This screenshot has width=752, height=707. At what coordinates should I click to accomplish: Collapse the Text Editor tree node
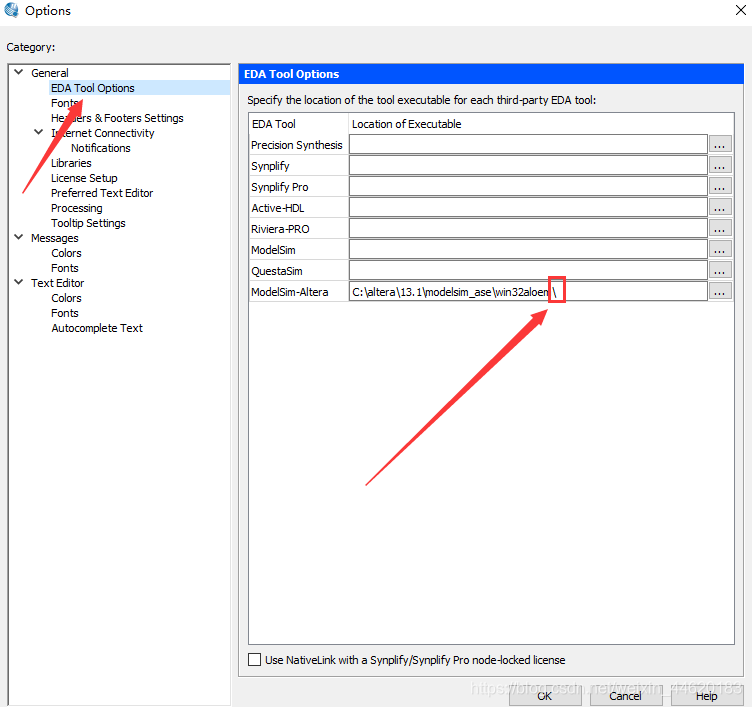pos(19,283)
